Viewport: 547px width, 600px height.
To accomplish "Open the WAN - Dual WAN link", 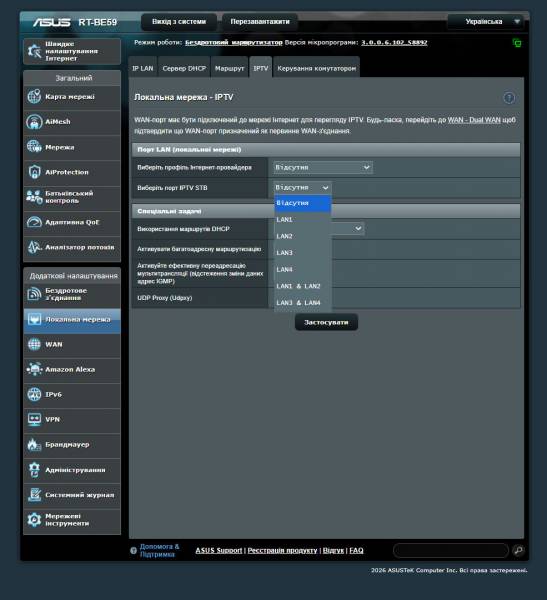I will (474, 120).
